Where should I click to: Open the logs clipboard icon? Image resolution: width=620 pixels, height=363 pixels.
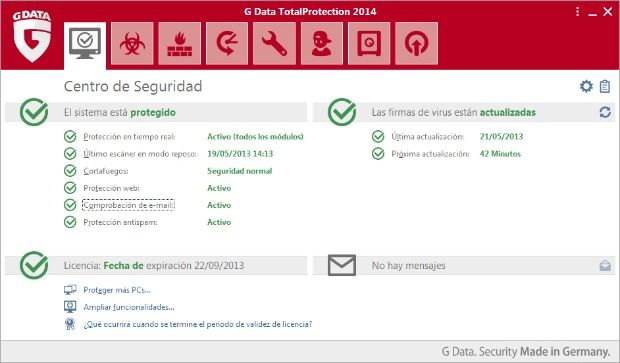pos(605,86)
